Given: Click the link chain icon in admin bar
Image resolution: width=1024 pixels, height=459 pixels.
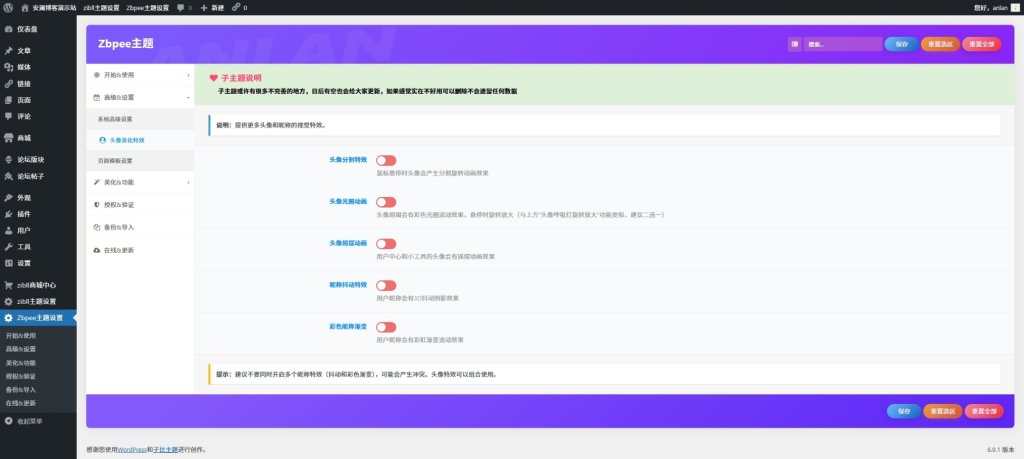Looking at the screenshot, I should (236, 8).
